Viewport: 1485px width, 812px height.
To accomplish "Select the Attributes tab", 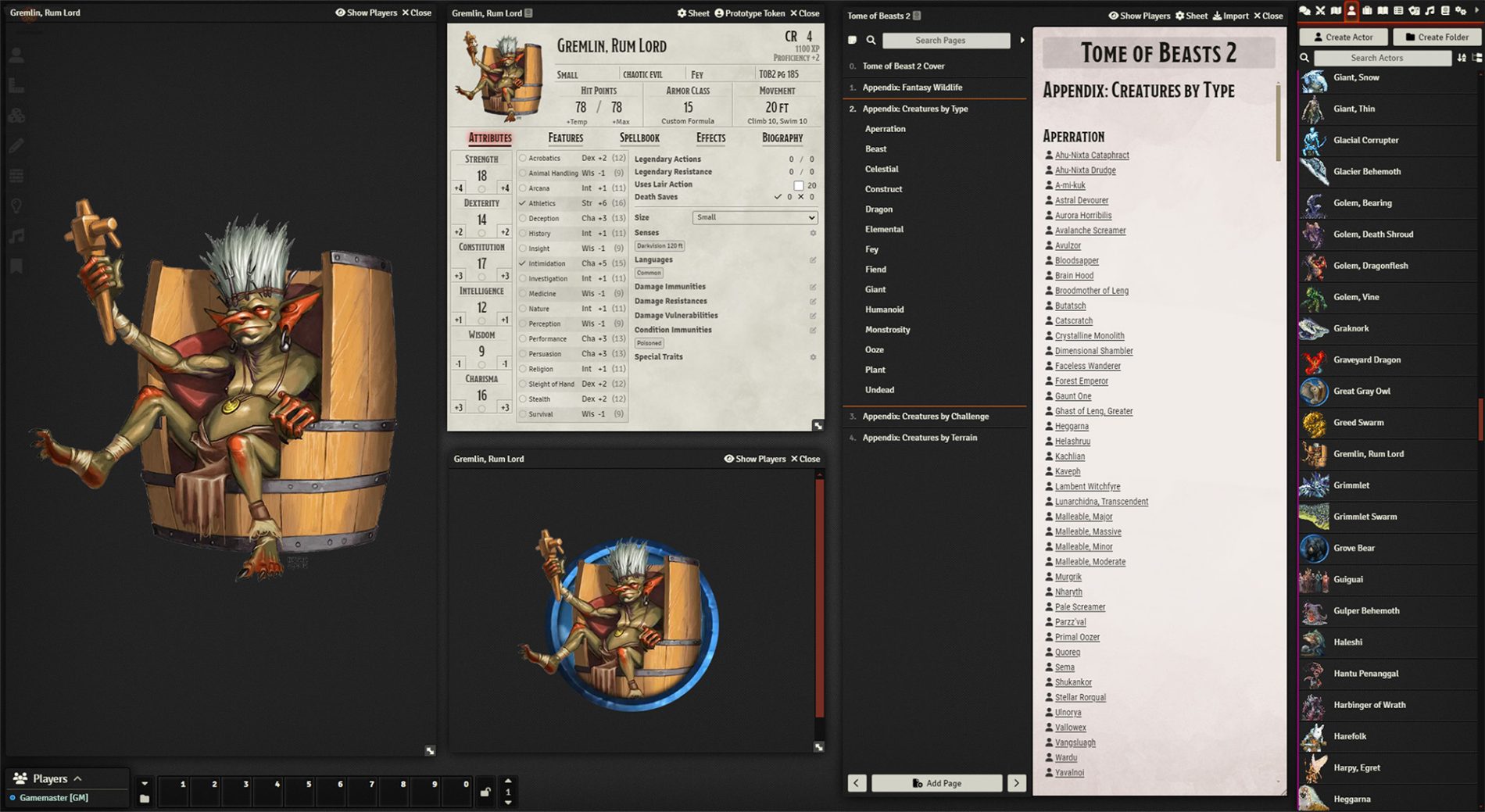I will [490, 138].
